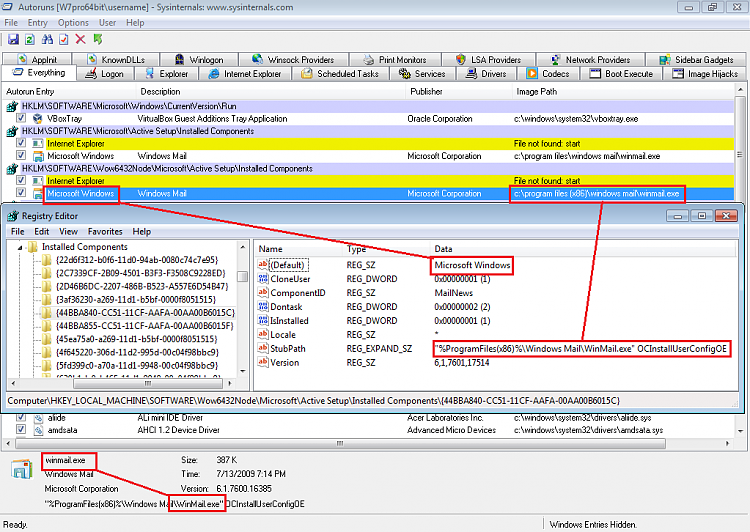Open the LSA Providers tab

point(488,59)
